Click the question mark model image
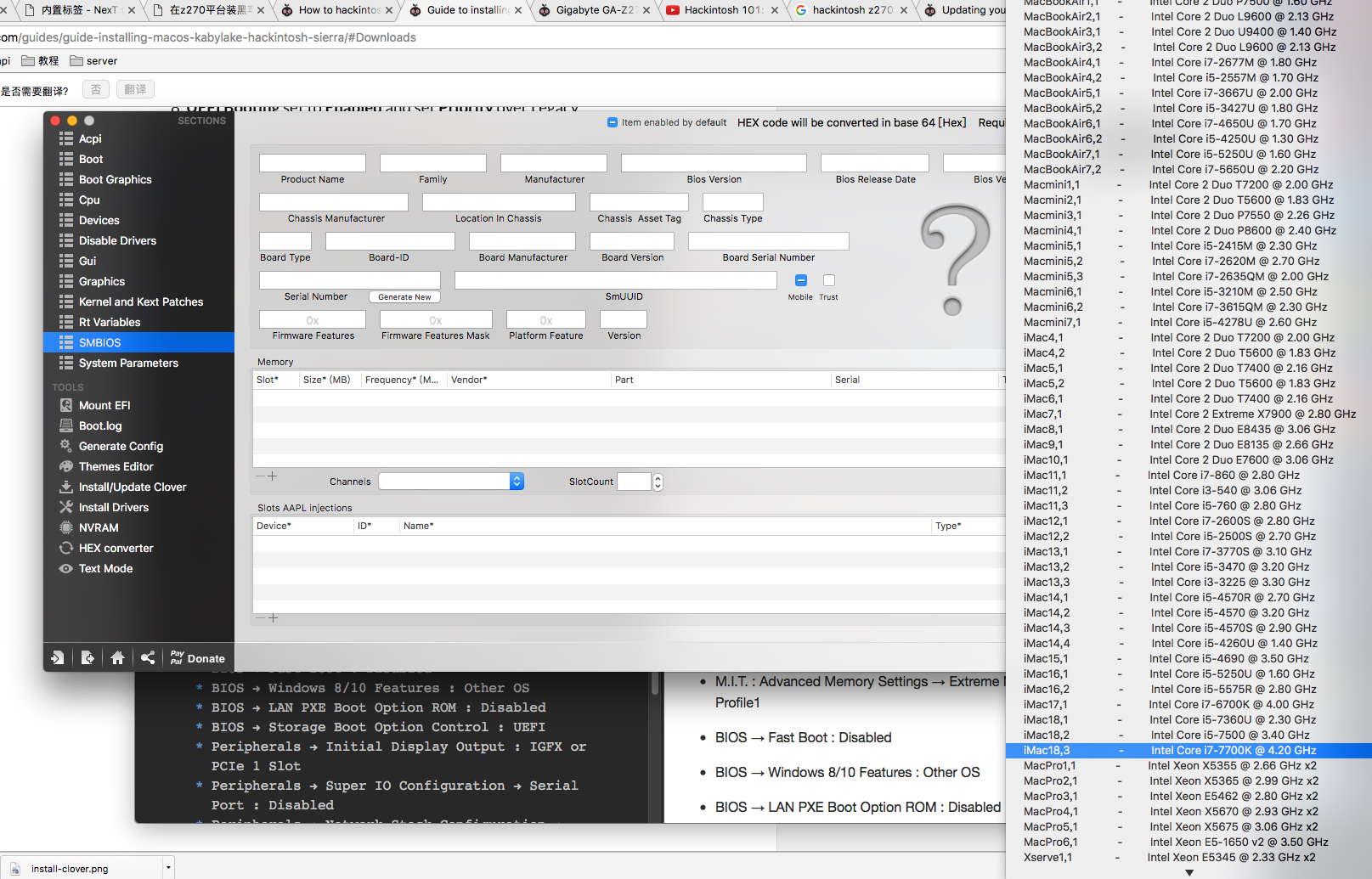The height and width of the screenshot is (879, 1372). click(956, 260)
